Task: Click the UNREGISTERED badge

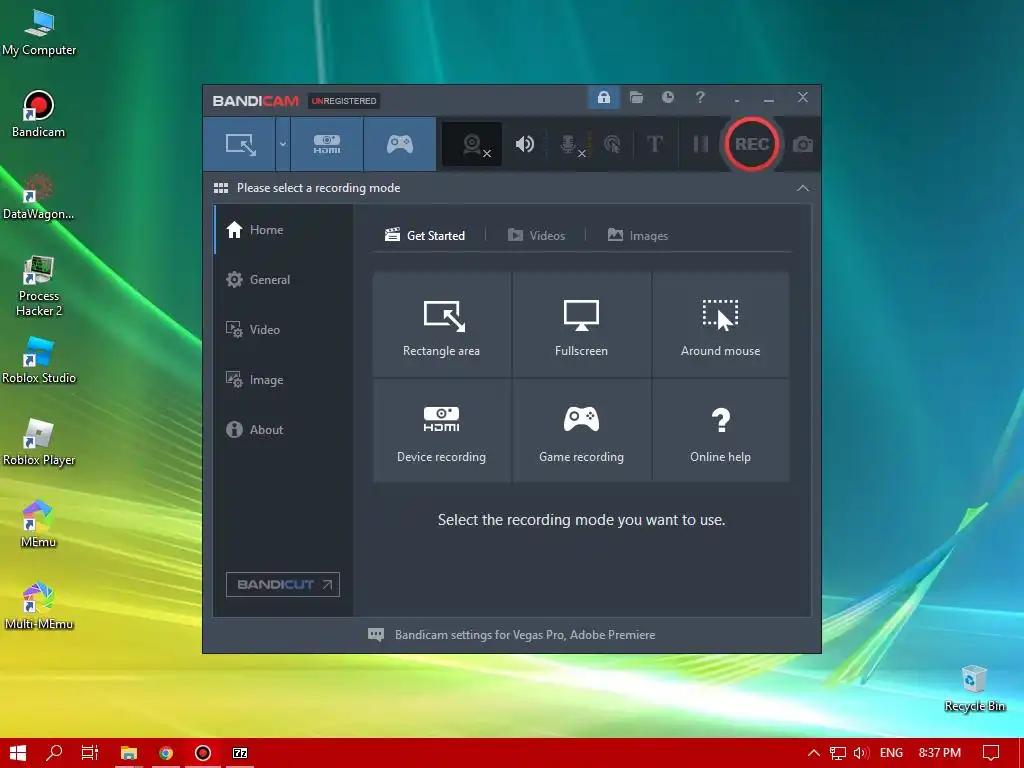Action: pyautogui.click(x=344, y=101)
